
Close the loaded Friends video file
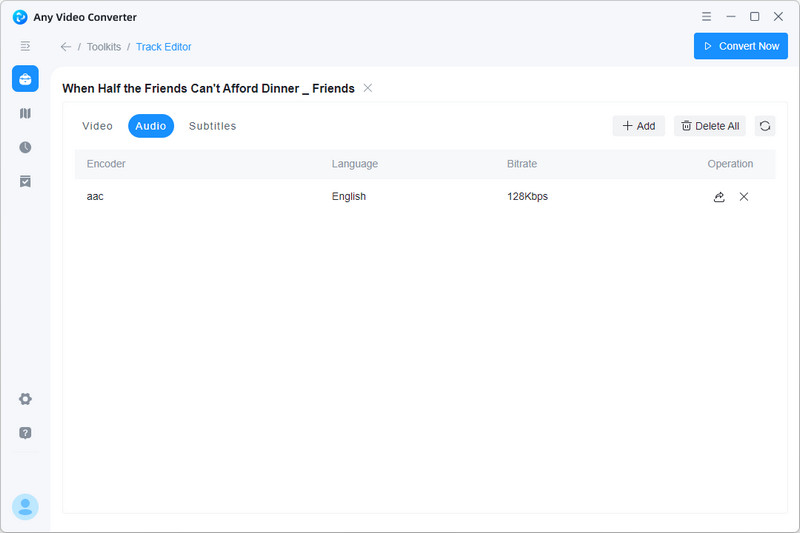click(x=368, y=88)
